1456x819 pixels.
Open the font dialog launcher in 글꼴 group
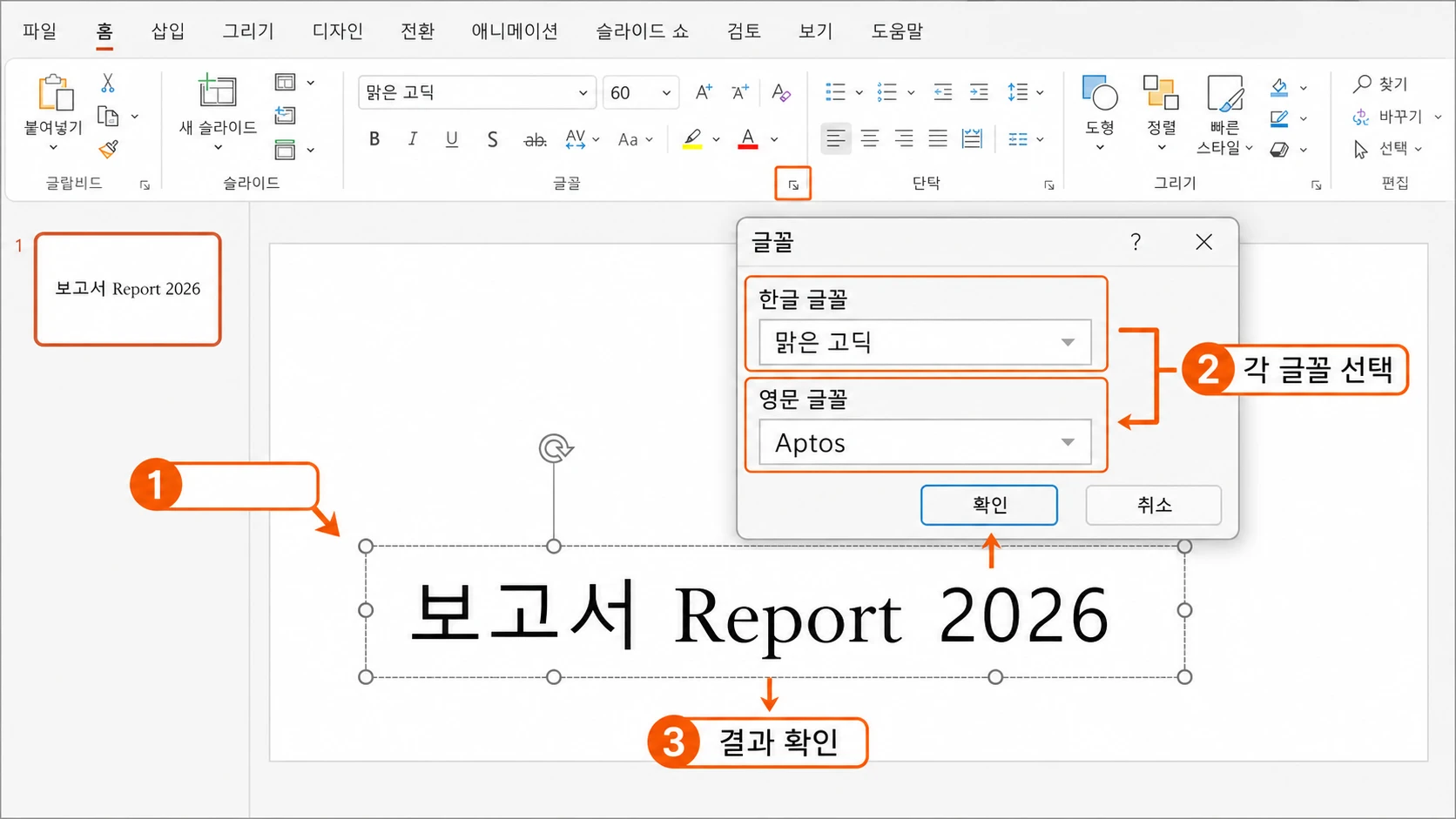(793, 185)
